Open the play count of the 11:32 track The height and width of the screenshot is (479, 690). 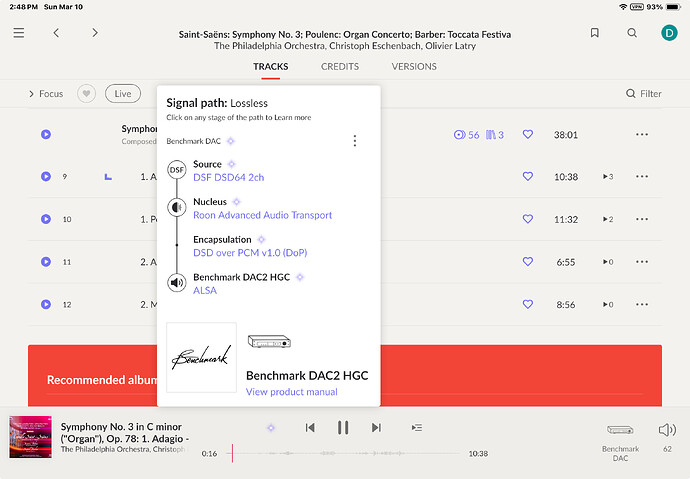pos(608,219)
